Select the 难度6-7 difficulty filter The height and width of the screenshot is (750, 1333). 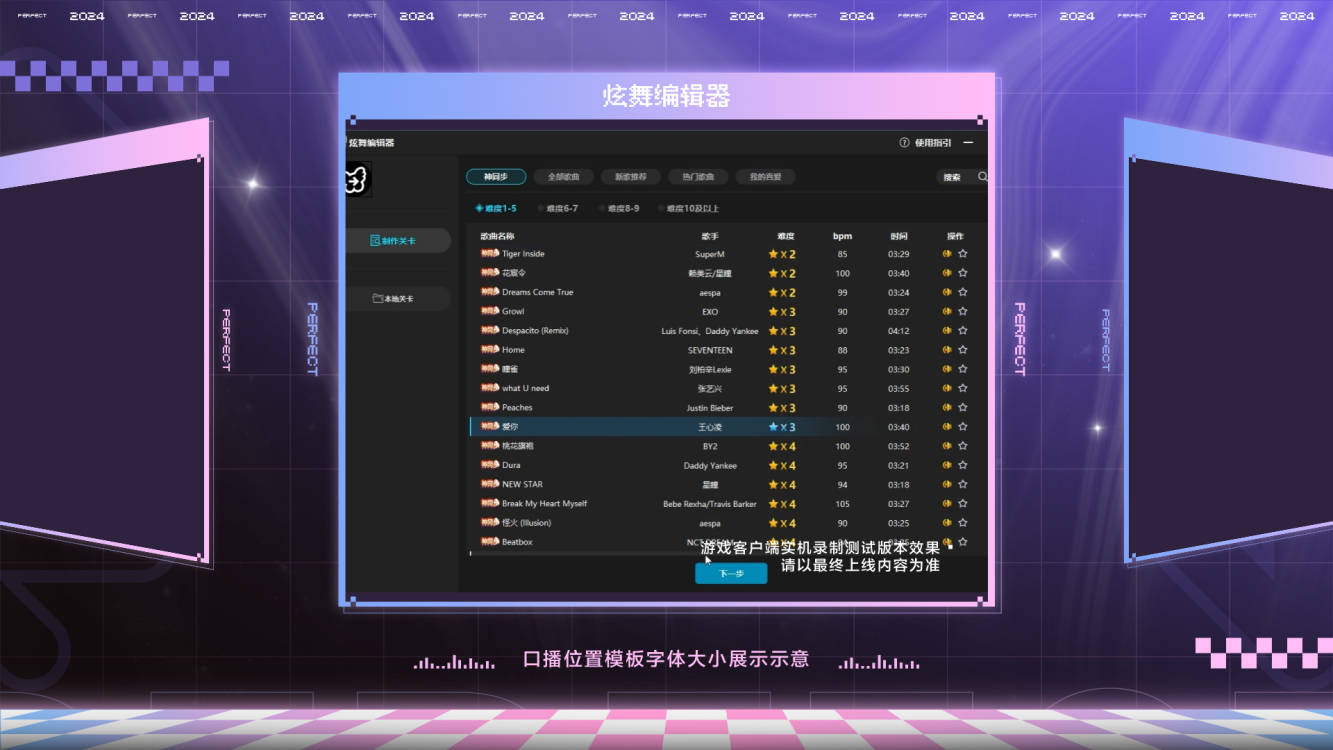pos(557,209)
